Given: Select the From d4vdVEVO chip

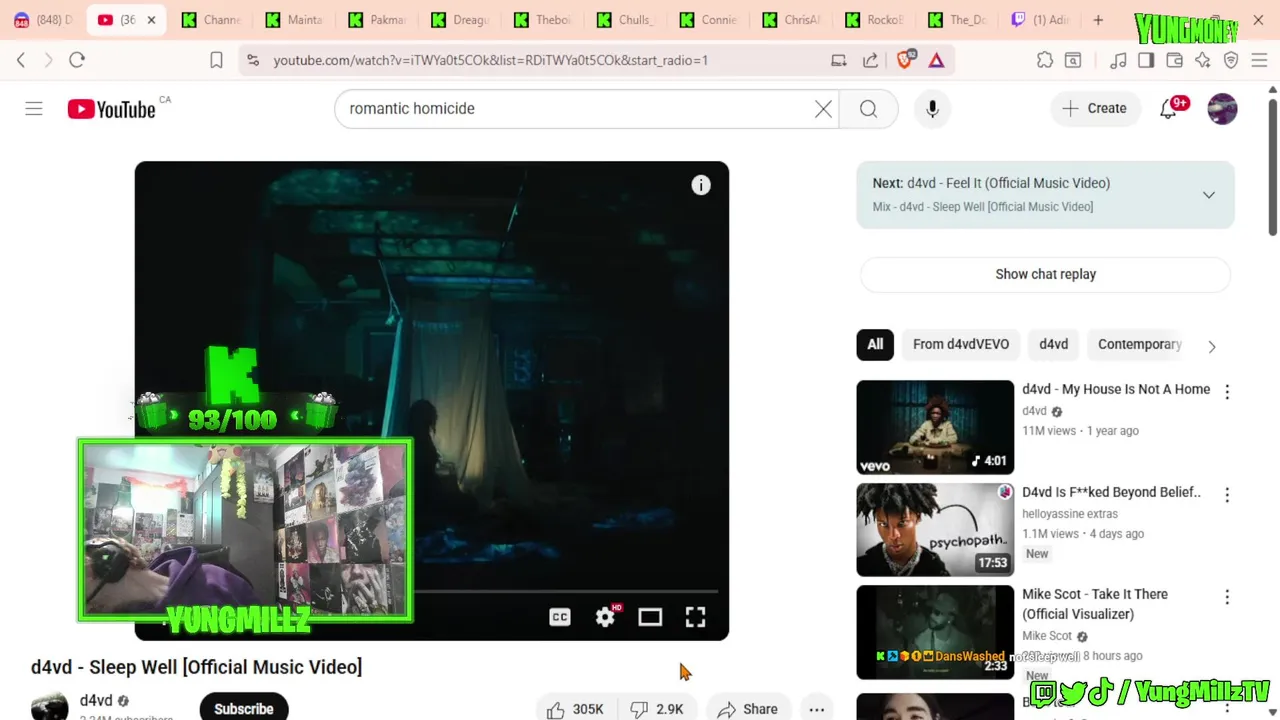Looking at the screenshot, I should coord(961,344).
